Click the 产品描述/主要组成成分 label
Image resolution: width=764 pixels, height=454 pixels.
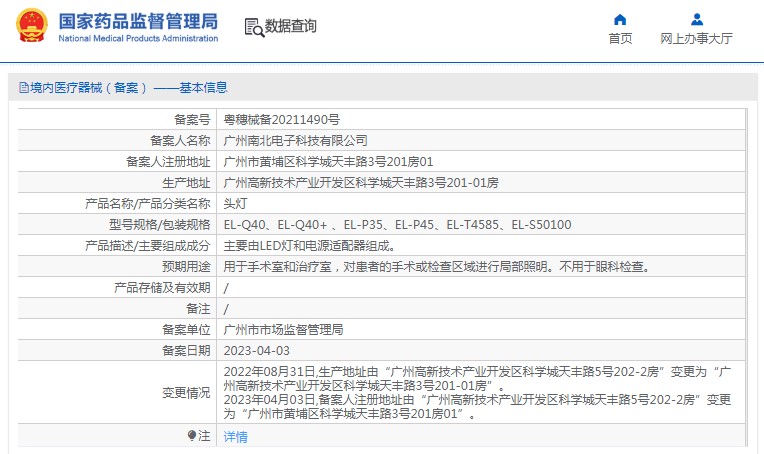tap(148, 246)
